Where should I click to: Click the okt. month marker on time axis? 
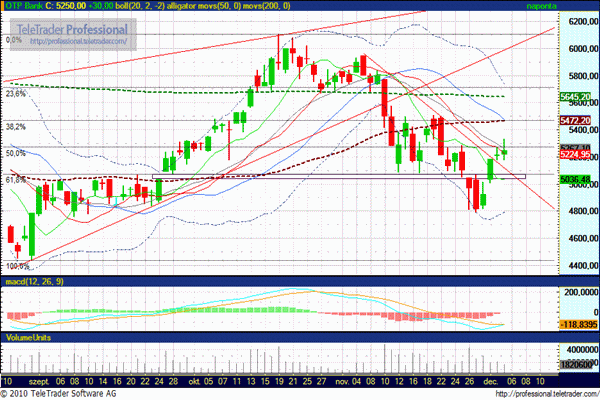point(191,381)
